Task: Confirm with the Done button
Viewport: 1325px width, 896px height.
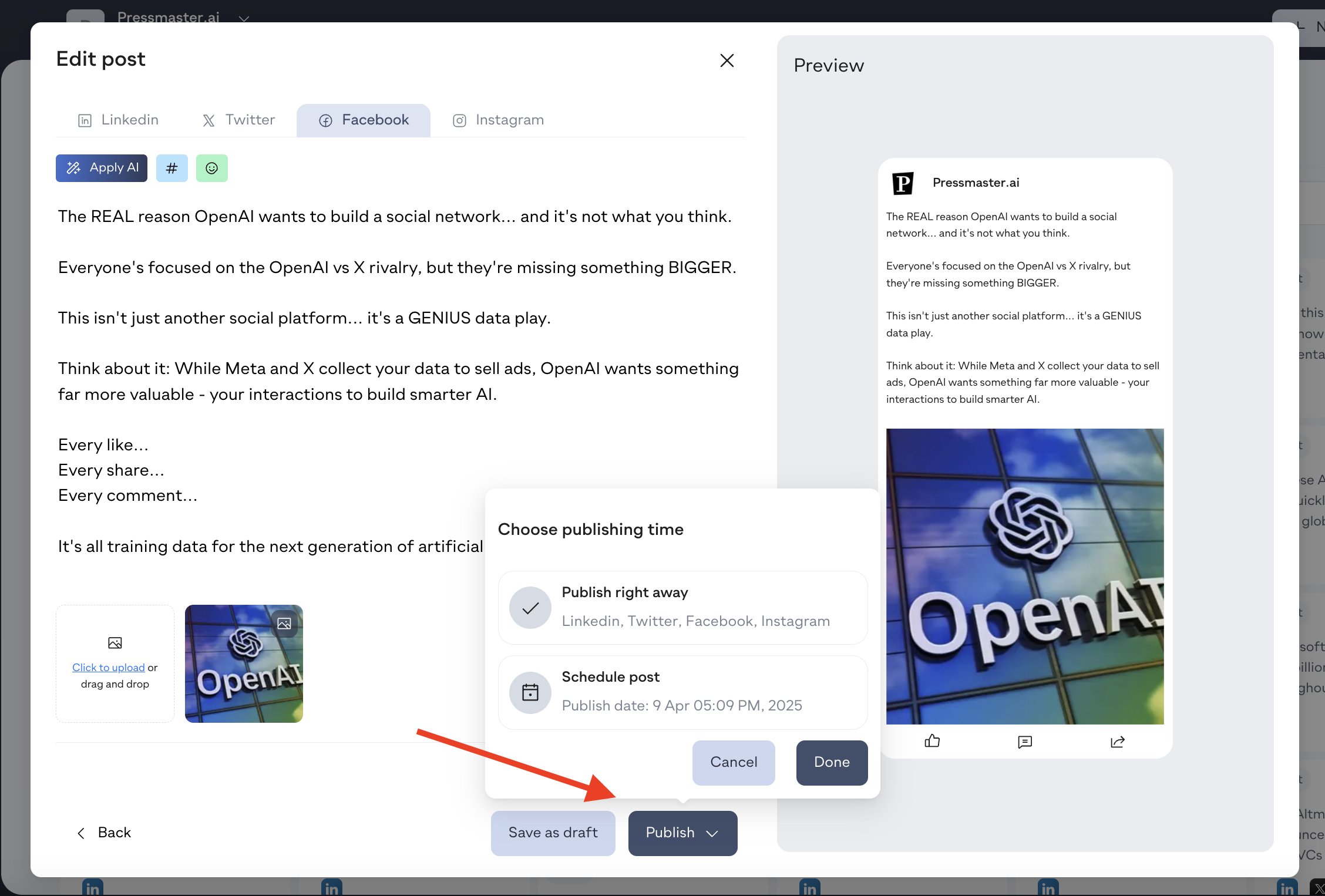Action: [x=832, y=762]
